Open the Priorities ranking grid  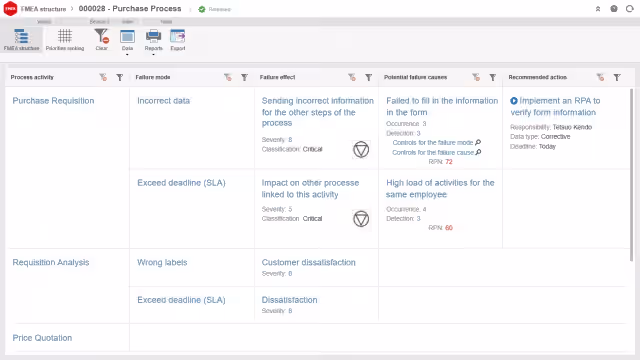click(65, 40)
